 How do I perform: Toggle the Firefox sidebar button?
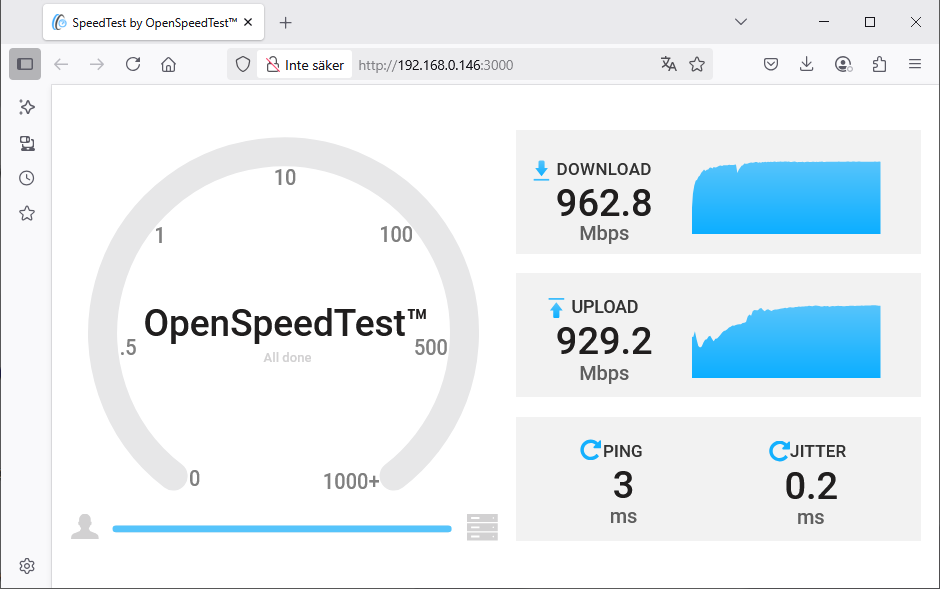[25, 64]
